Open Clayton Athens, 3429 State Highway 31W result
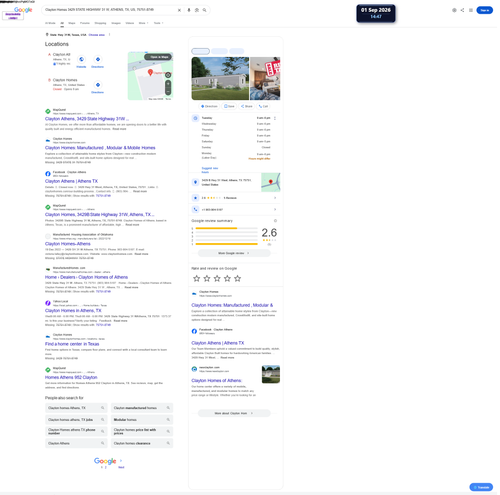The height and width of the screenshot is (495, 500). [x=87, y=119]
